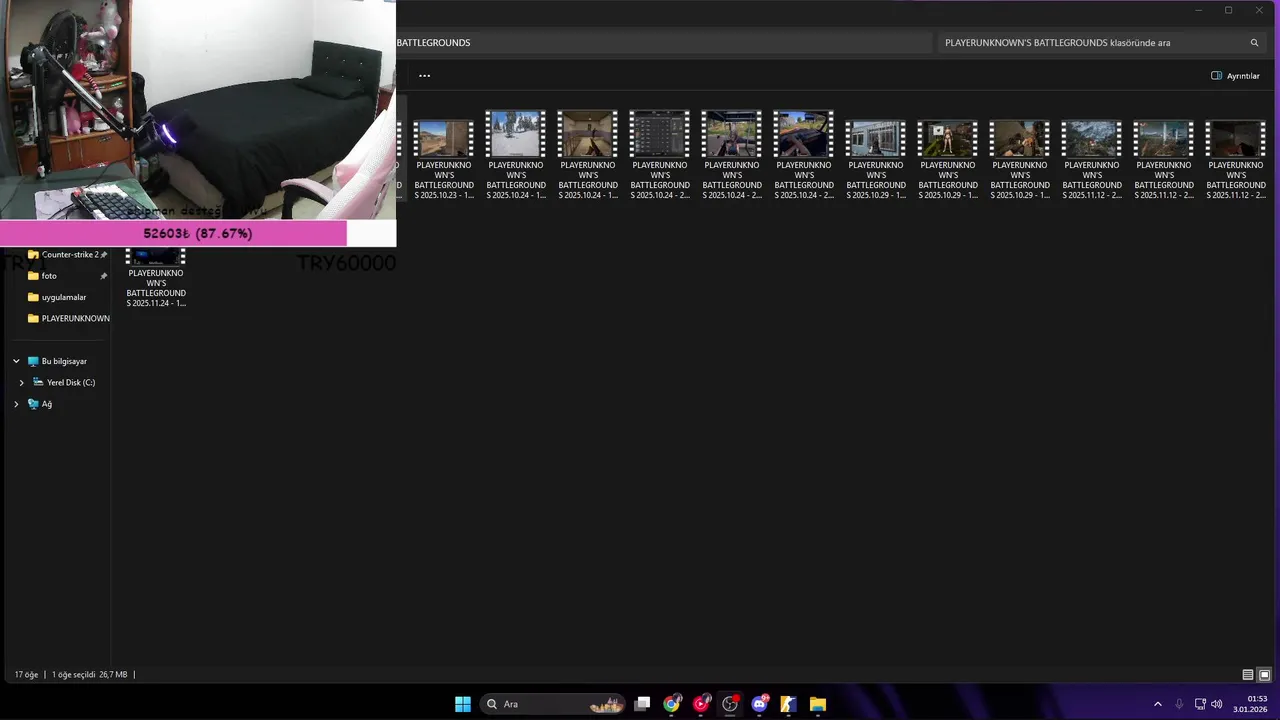Viewport: 1280px width, 720px height.
Task: Open the Windows Start menu
Action: pyautogui.click(x=463, y=704)
